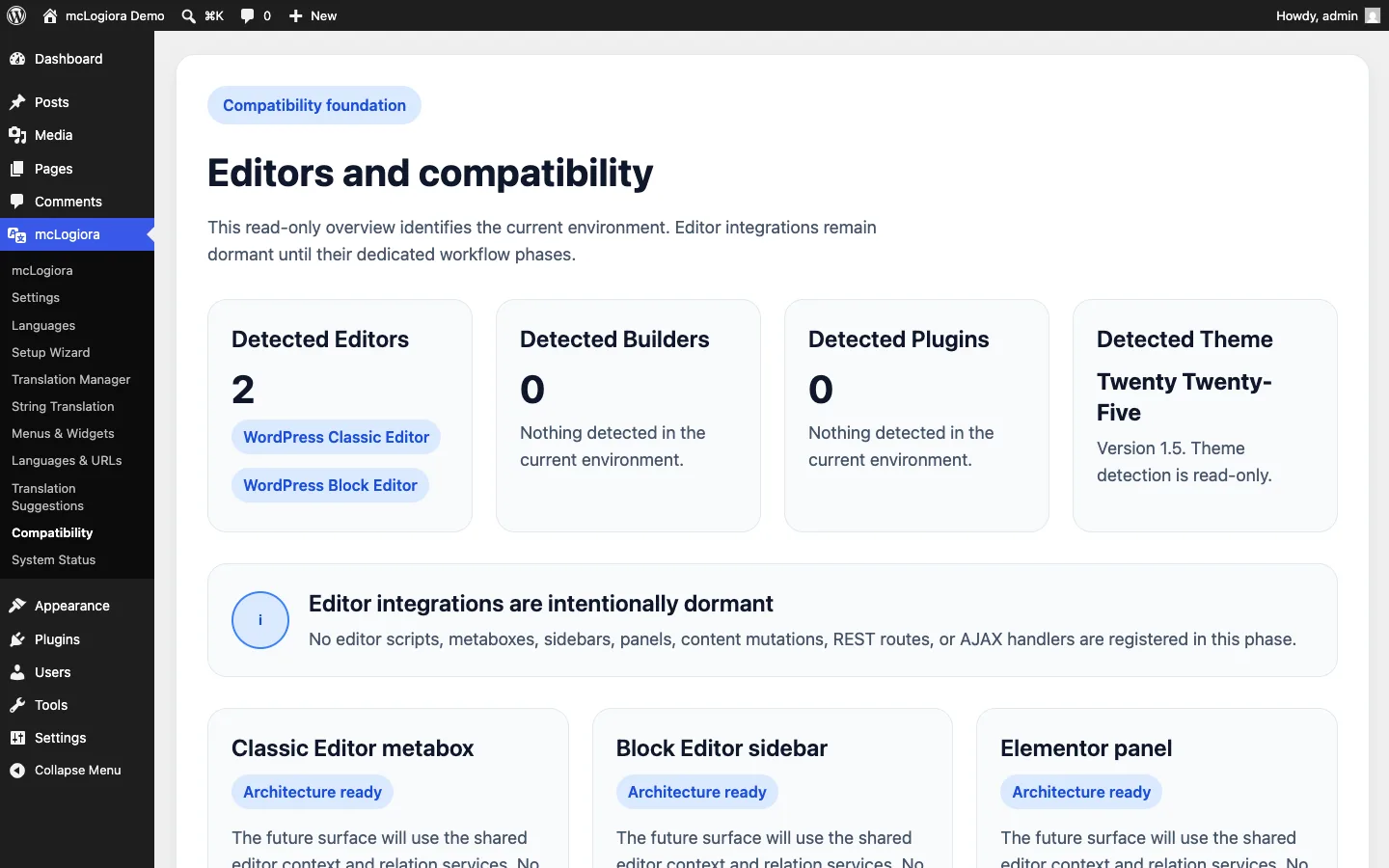Click the Compatibility foundation pill
Screen dimensions: 1389x868
click(314, 105)
